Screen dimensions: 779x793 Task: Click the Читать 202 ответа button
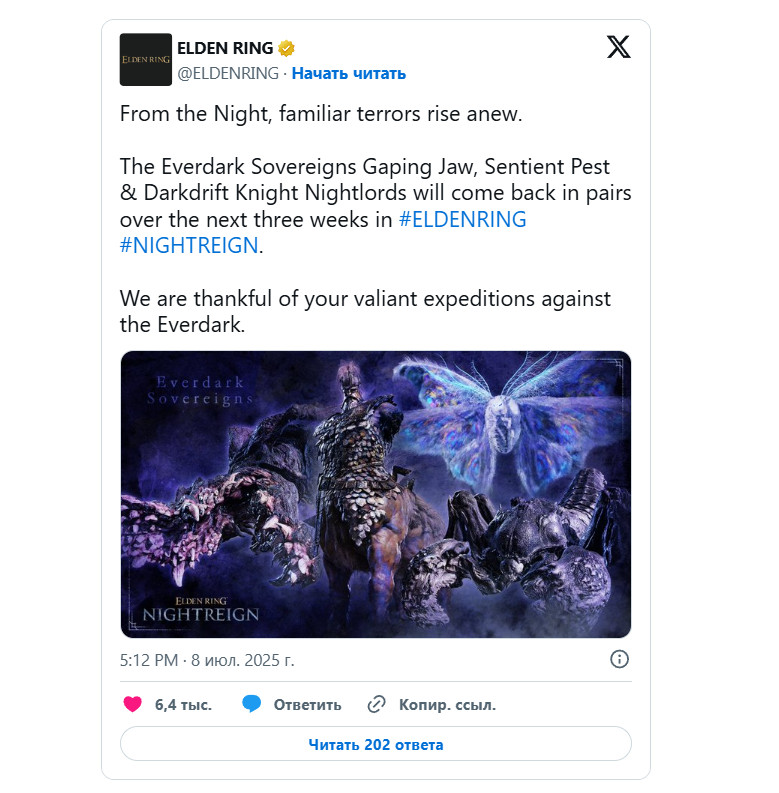pos(376,744)
